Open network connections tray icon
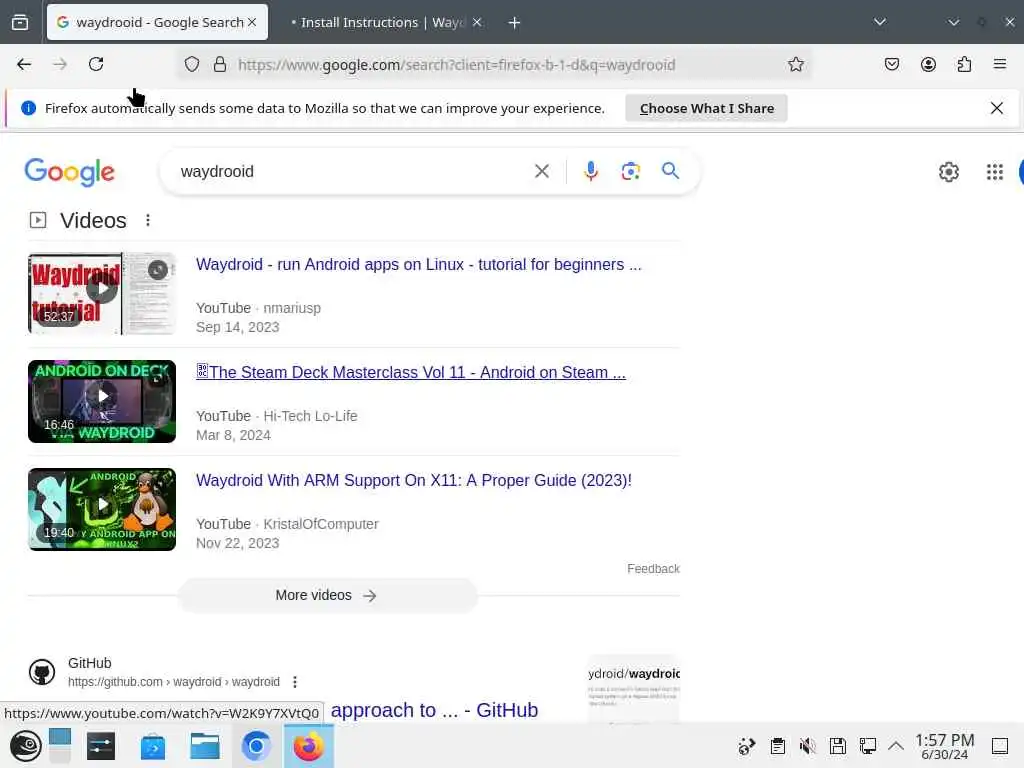 868,746
